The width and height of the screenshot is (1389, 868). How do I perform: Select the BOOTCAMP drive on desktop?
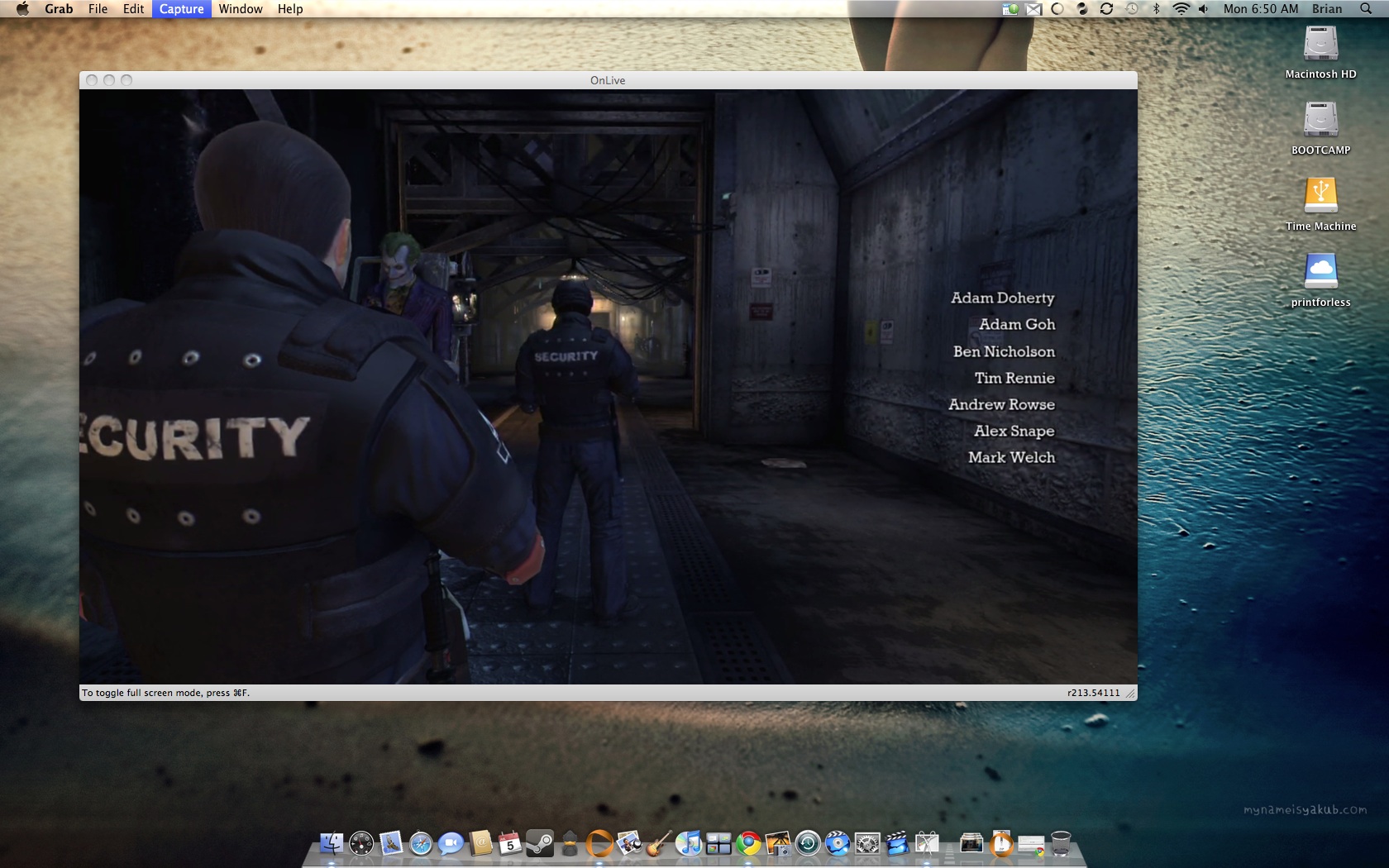(1320, 120)
